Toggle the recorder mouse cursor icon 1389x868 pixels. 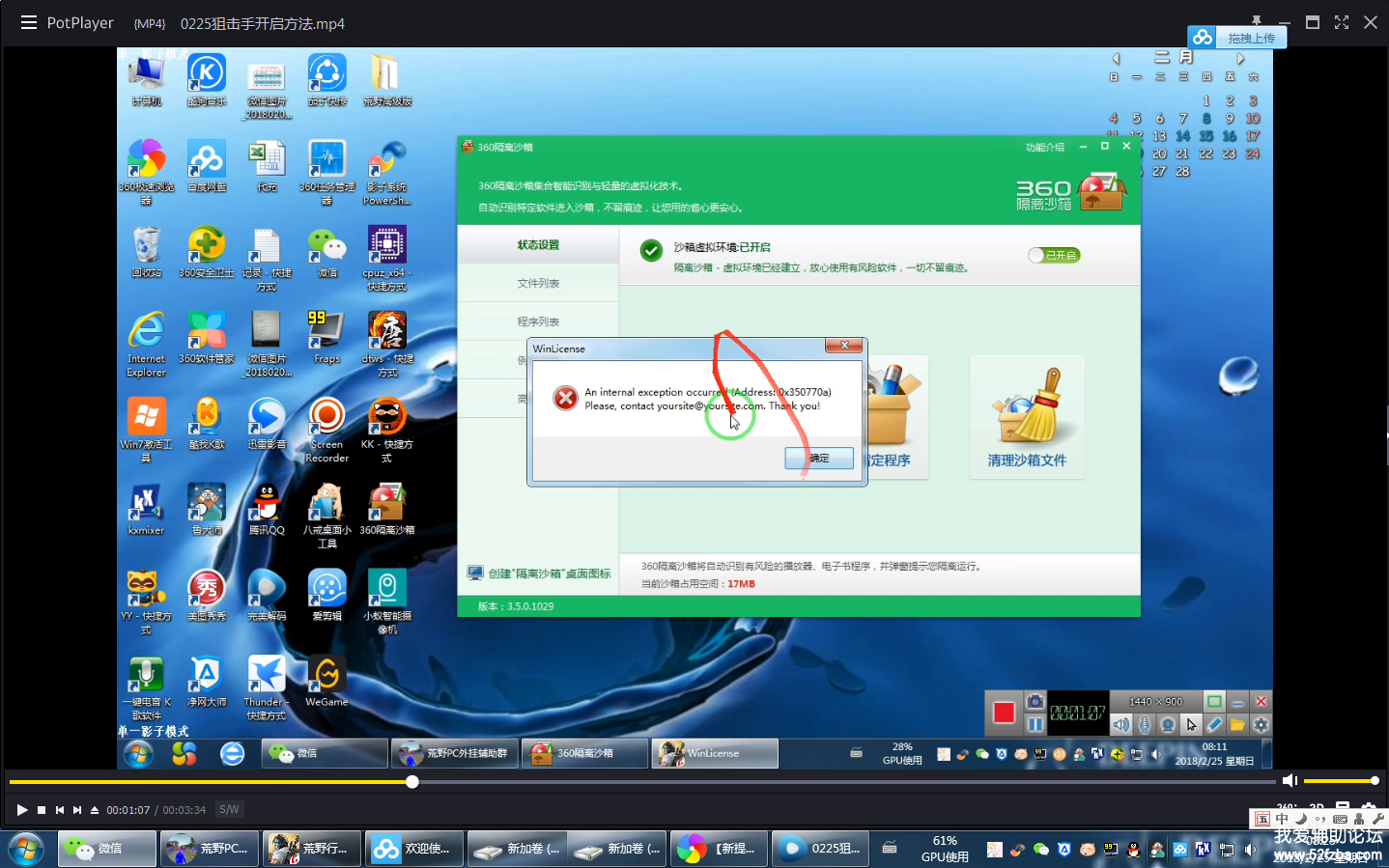pyautogui.click(x=1191, y=724)
